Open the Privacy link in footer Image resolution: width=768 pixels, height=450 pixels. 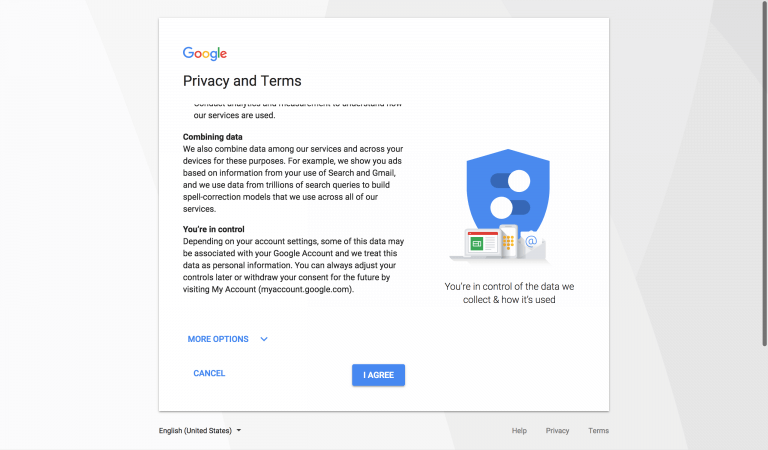pos(557,431)
